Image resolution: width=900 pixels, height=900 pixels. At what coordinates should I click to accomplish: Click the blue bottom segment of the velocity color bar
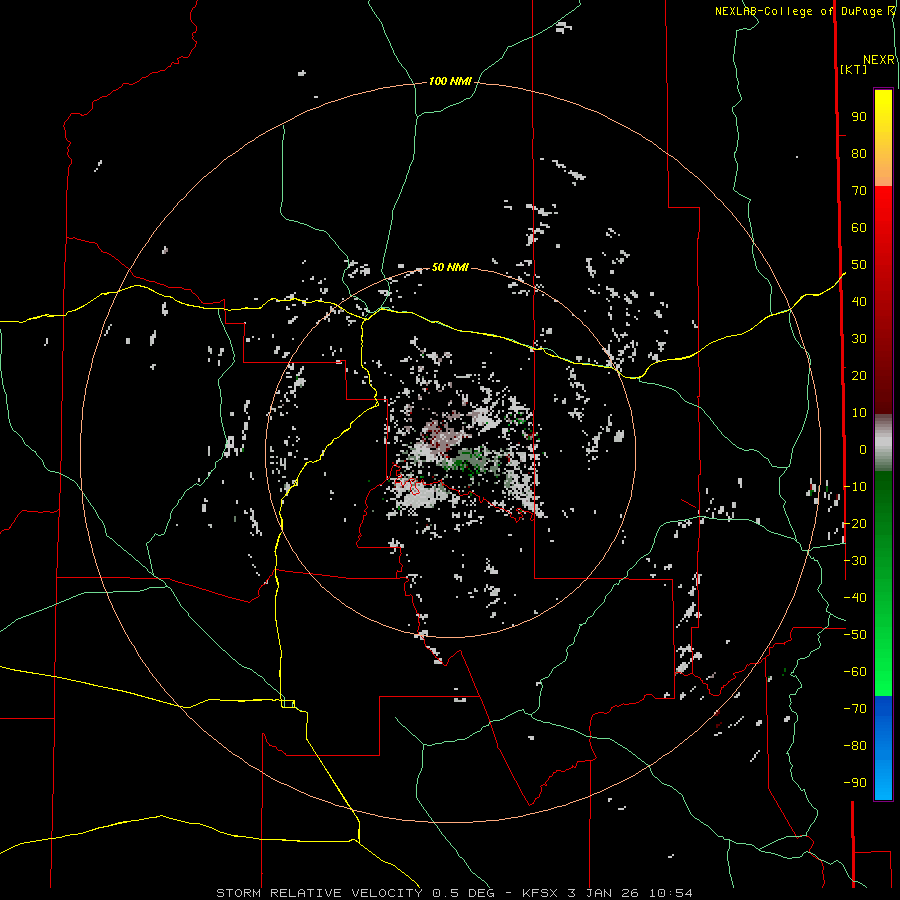point(883,747)
